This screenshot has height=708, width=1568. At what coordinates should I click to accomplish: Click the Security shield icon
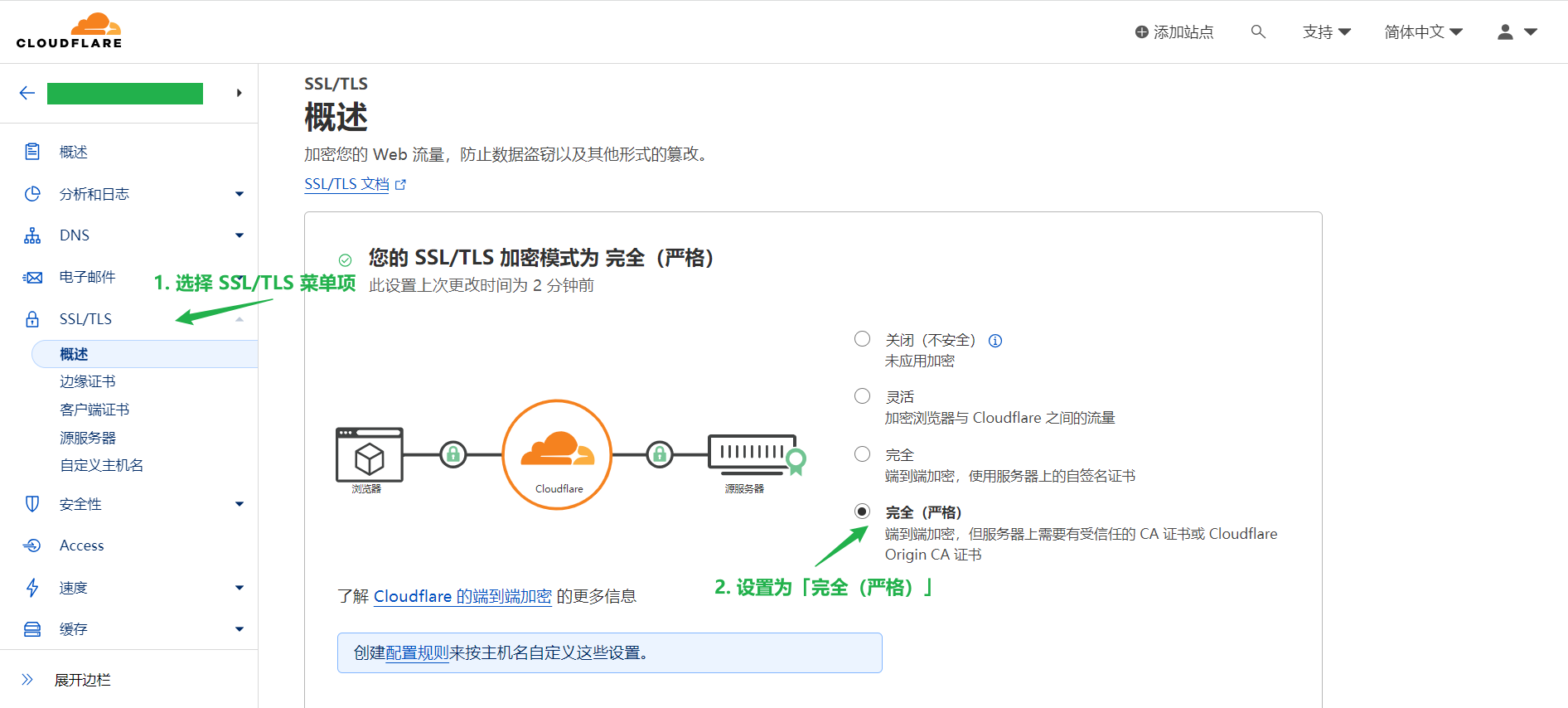click(32, 504)
